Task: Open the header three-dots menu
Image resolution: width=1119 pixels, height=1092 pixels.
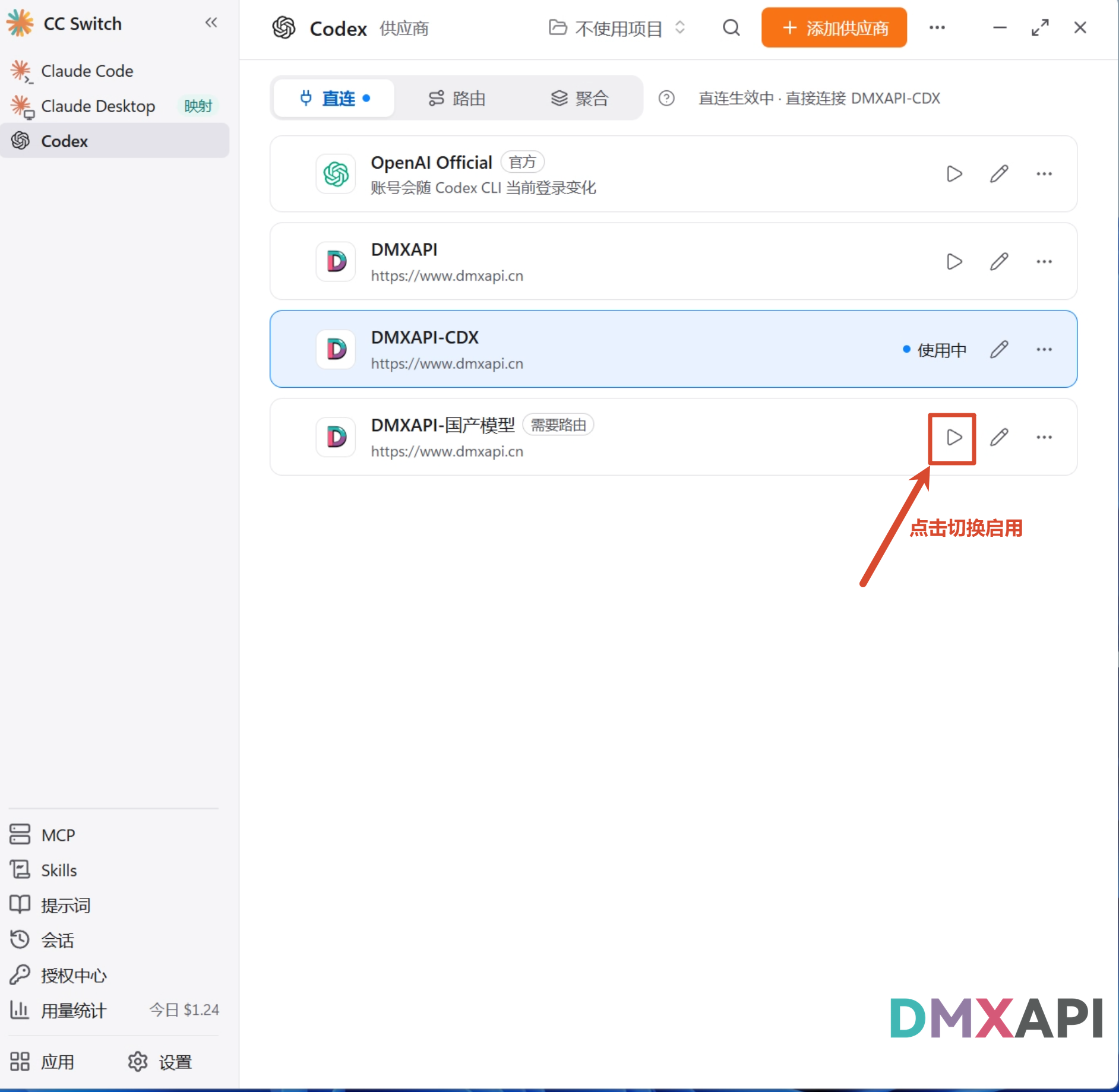Action: 937,28
